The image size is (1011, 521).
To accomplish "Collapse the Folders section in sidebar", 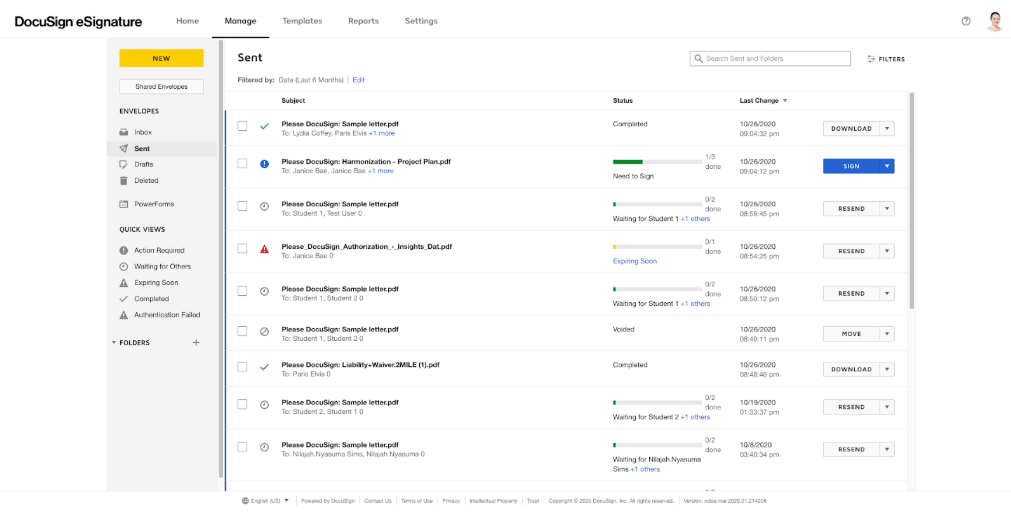I will click(x=114, y=343).
